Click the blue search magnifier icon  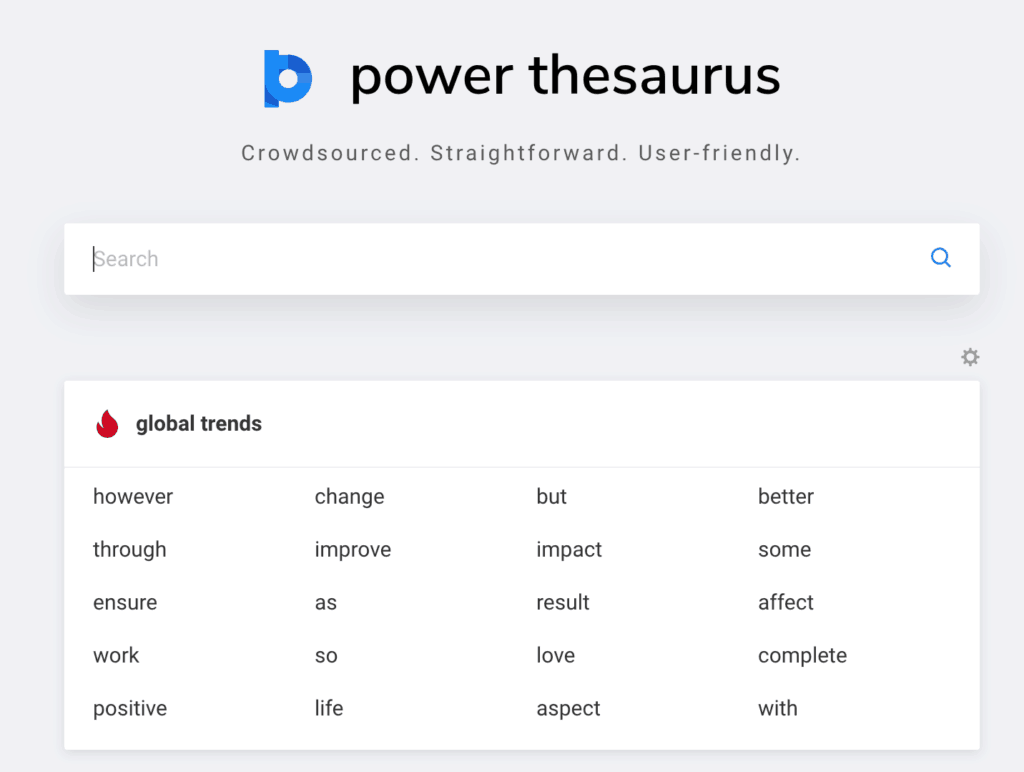coord(940,258)
